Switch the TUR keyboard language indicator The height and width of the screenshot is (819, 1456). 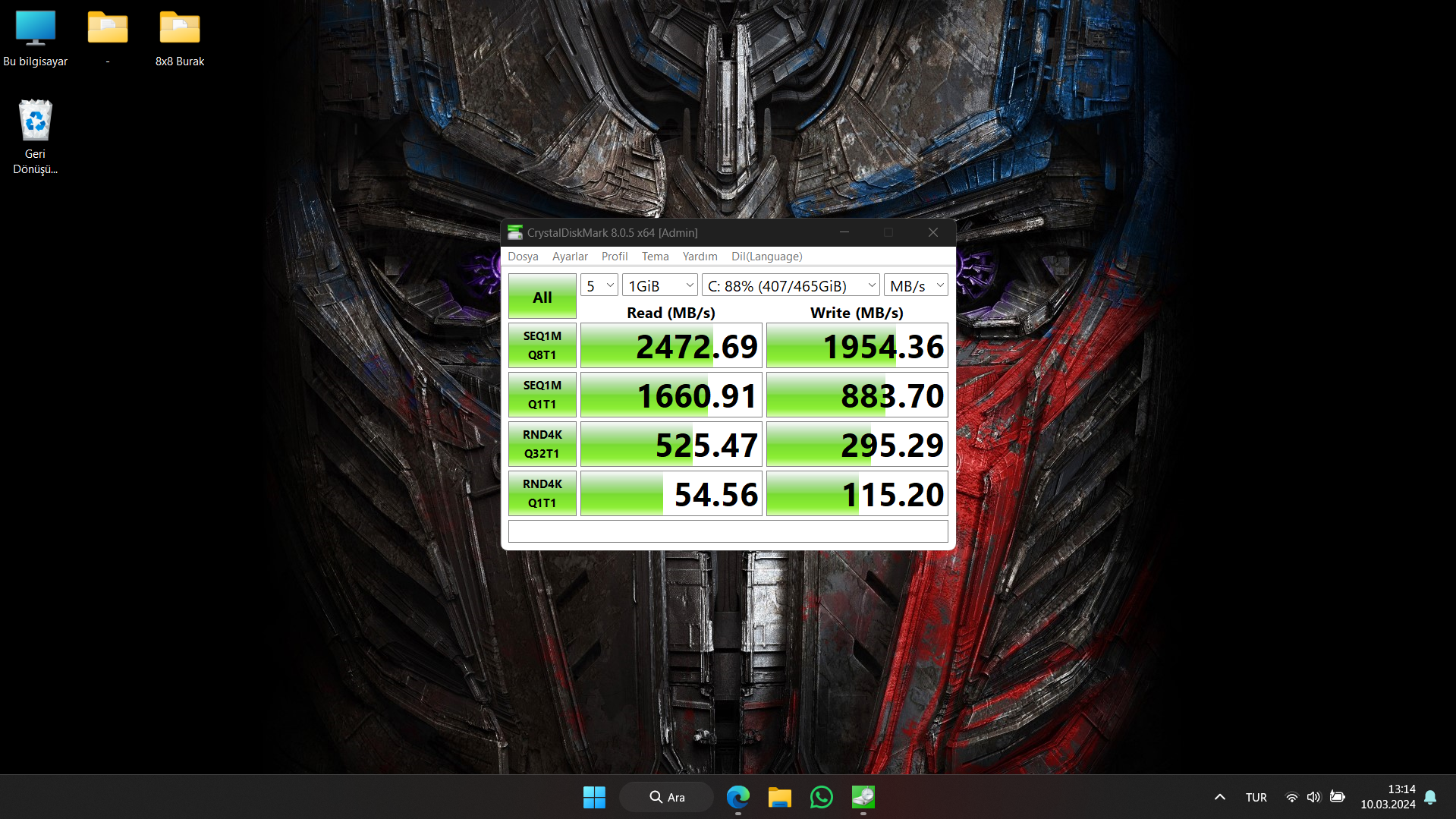pyautogui.click(x=1256, y=797)
